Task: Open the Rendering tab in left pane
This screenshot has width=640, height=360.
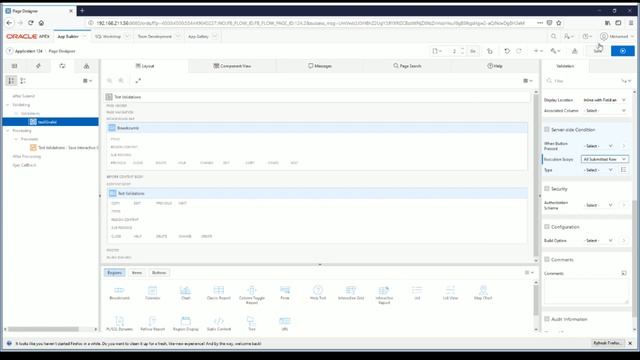Action: [14, 66]
